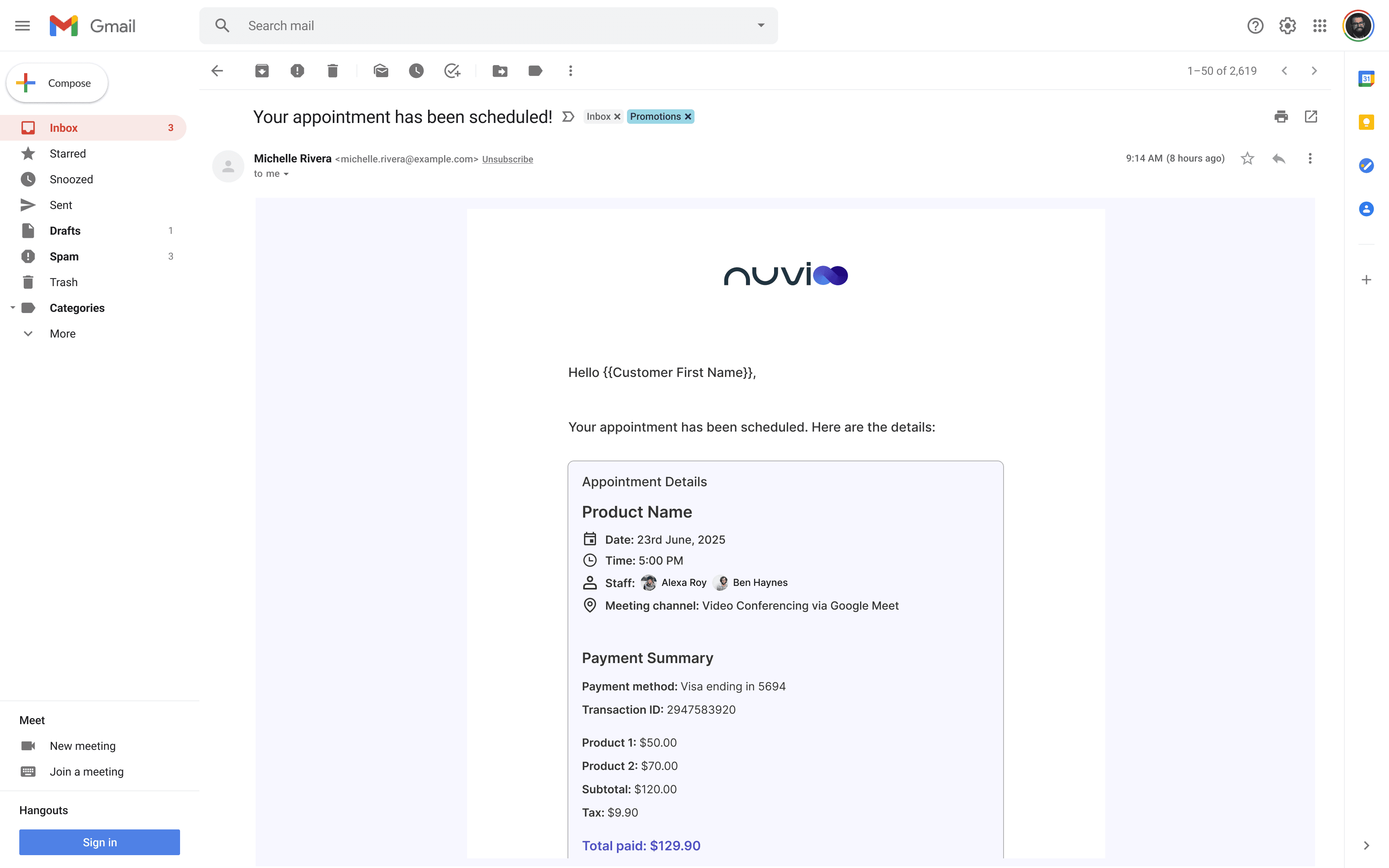Click the Unsubscribe link
Image resolution: width=1389 pixels, height=868 pixels.
coord(507,159)
